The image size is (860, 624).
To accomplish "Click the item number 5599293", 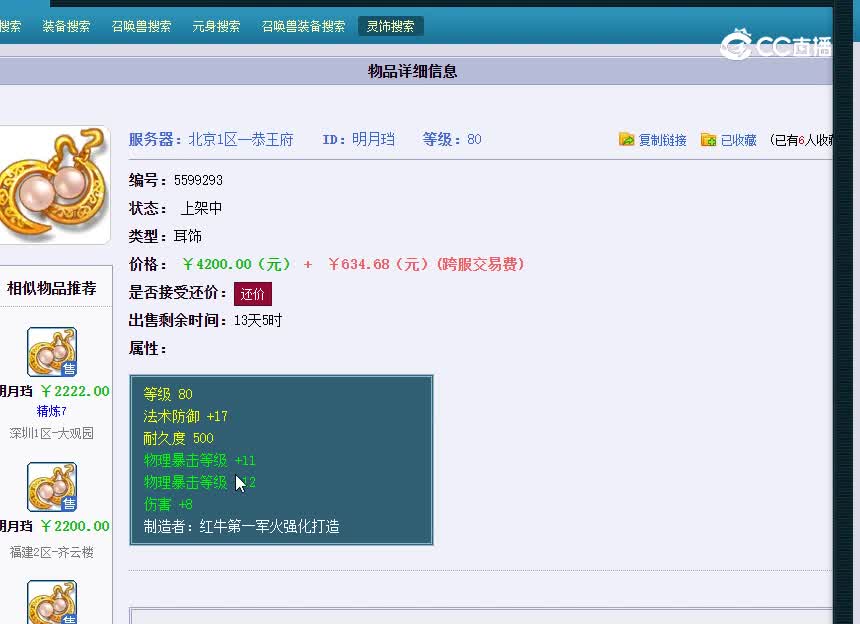I will pos(199,180).
